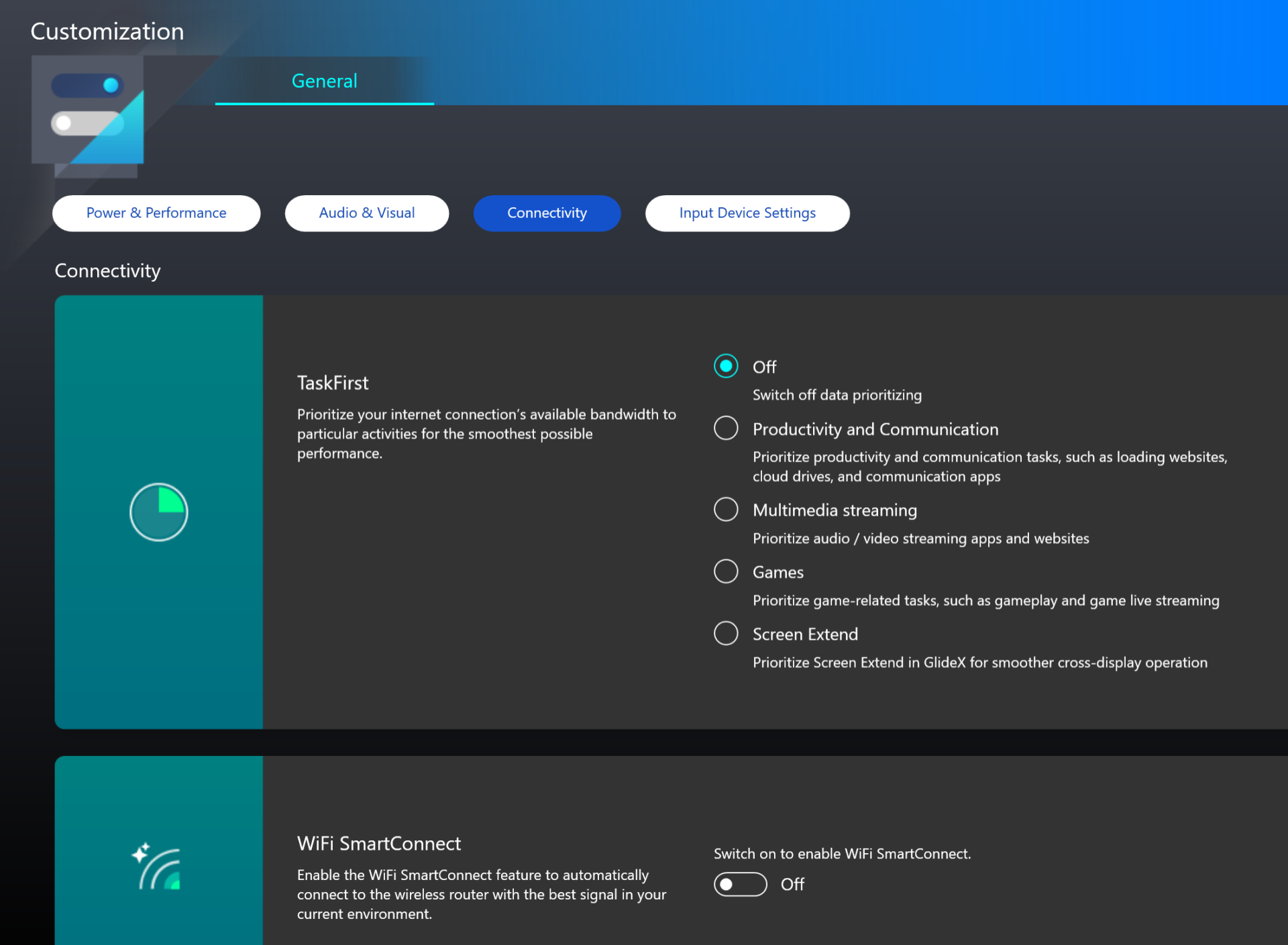
Task: Click the Connectivity pill button
Action: tap(547, 213)
